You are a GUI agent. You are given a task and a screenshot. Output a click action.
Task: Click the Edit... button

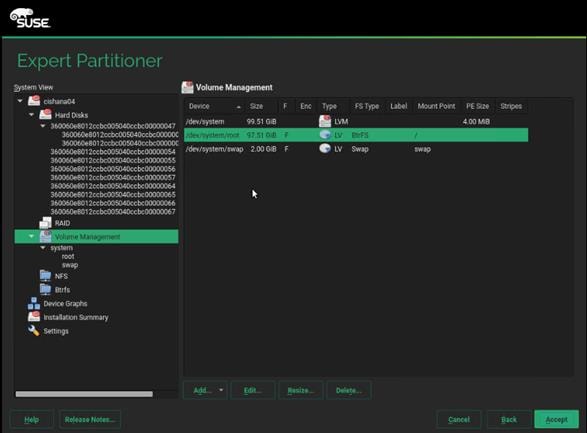click(x=253, y=390)
